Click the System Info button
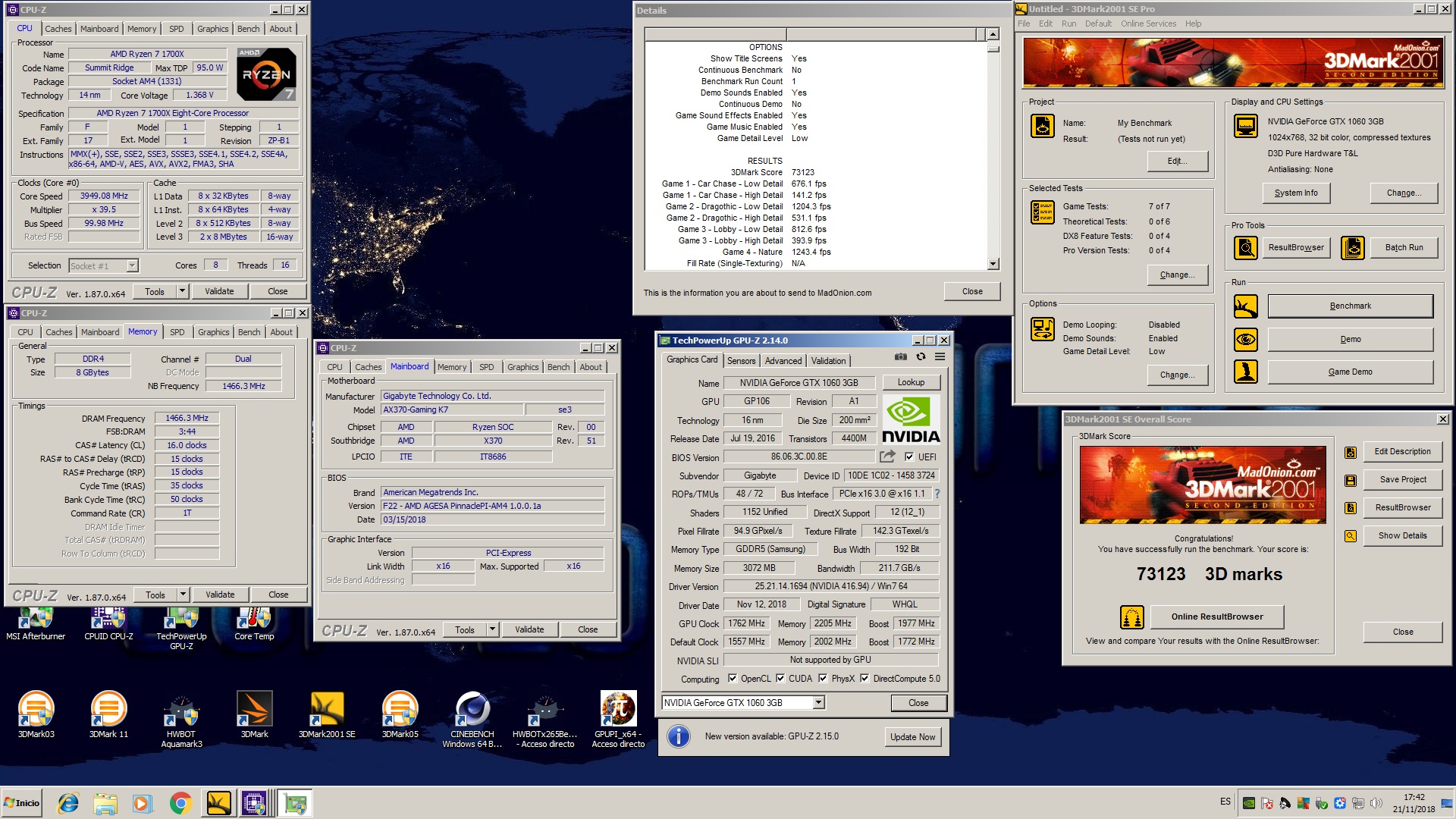Viewport: 1456px width, 819px height. point(1296,193)
